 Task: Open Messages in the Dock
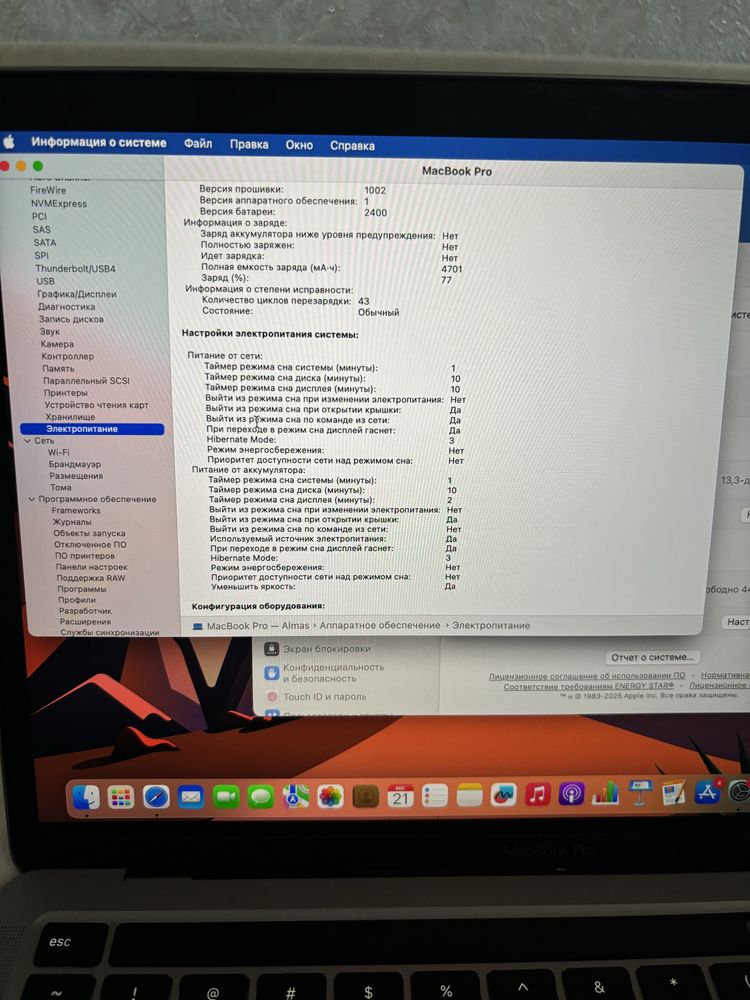260,797
